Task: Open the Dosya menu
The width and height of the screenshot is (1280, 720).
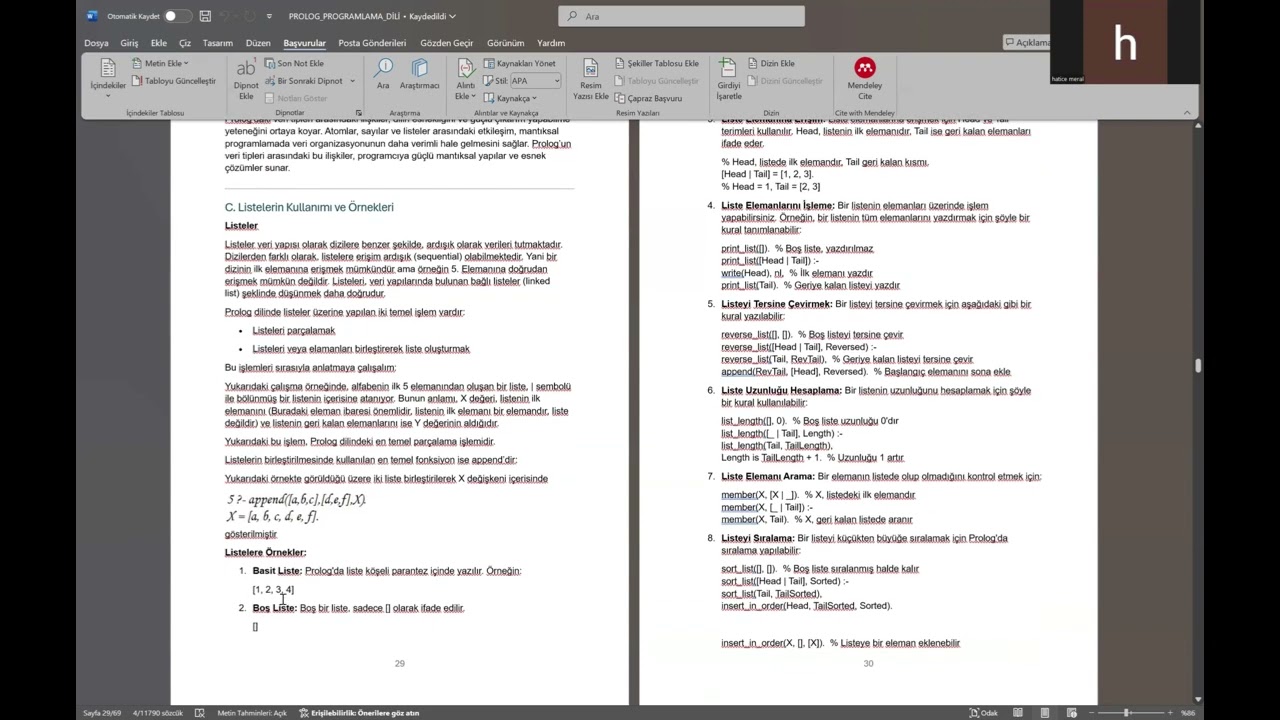Action: 96,43
